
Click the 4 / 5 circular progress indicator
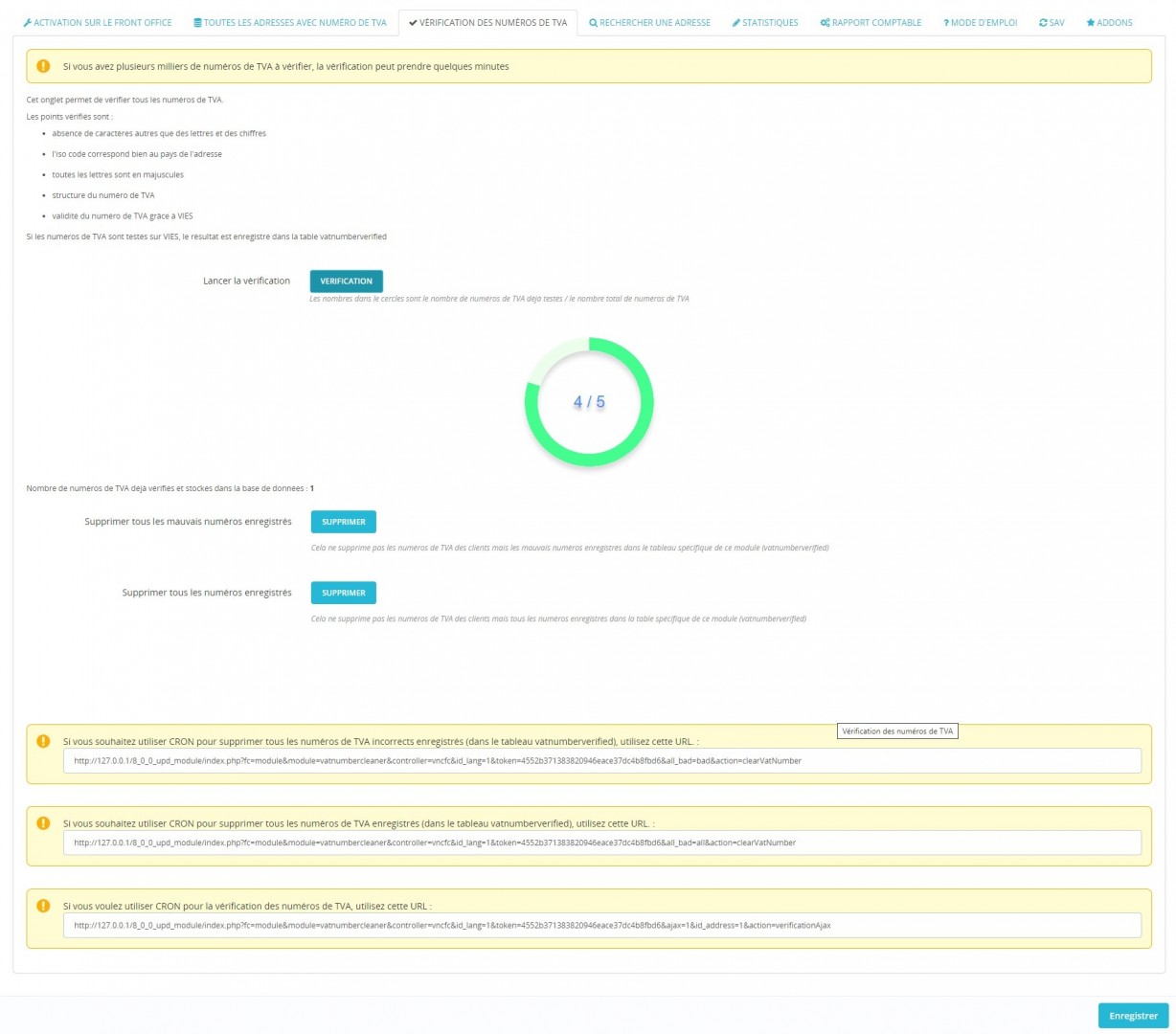point(589,402)
